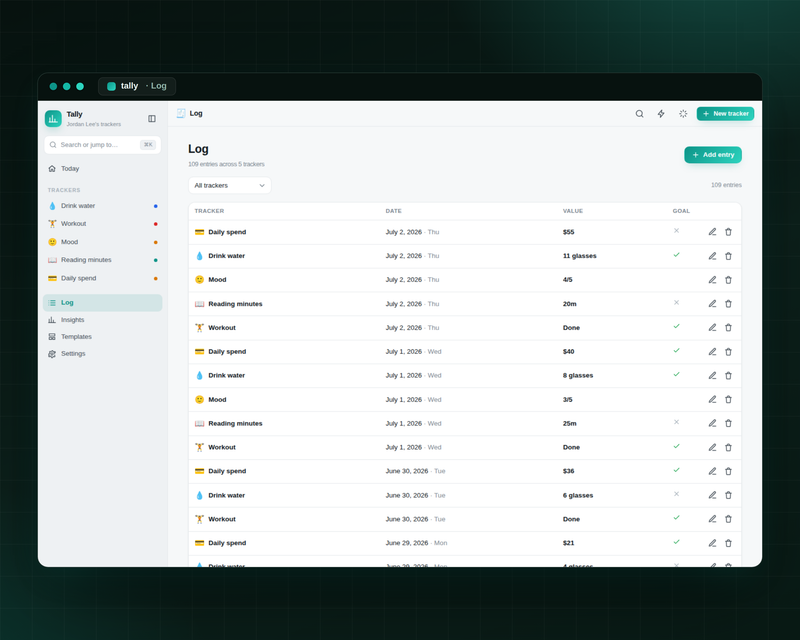Delete the July 2 Drink water entry
Viewport: 800px width, 640px height.
pyautogui.click(x=729, y=256)
